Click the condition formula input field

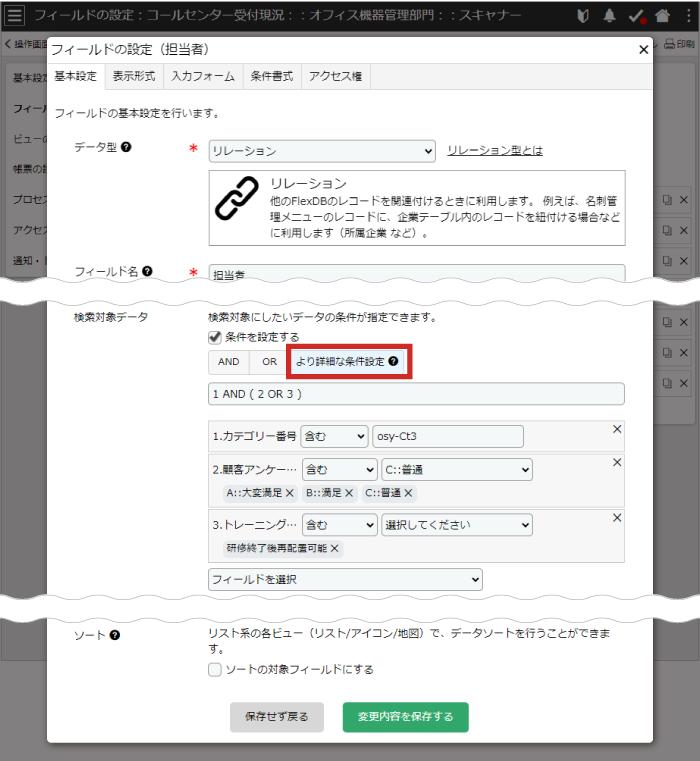pyautogui.click(x=416, y=394)
